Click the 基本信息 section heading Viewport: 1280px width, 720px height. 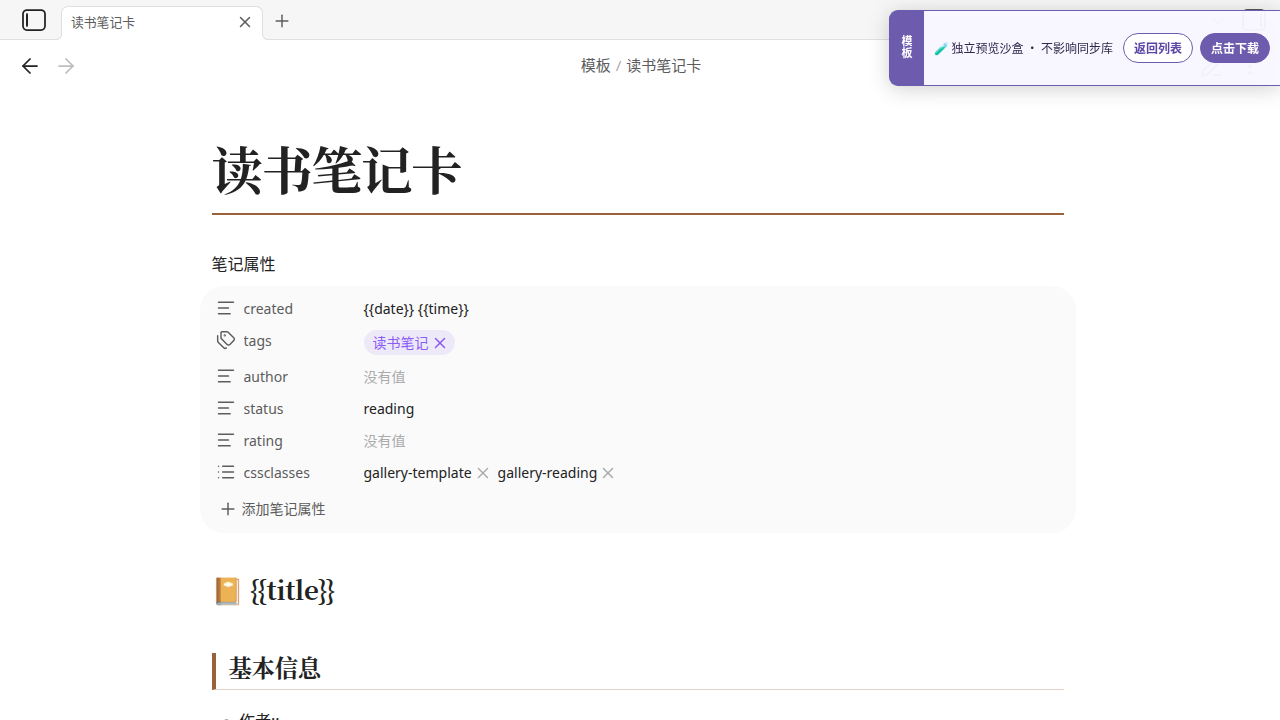coord(274,668)
